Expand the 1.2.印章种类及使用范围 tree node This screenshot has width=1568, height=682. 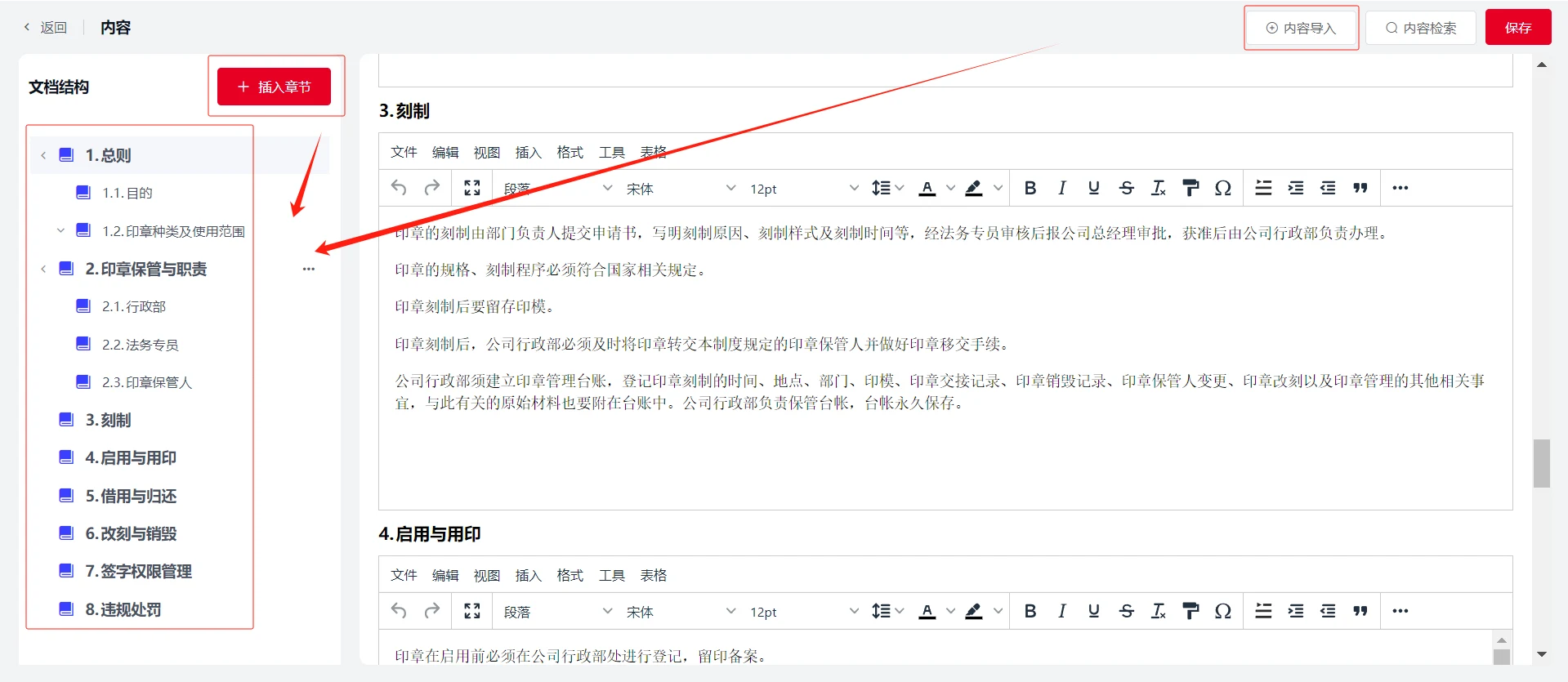point(60,230)
